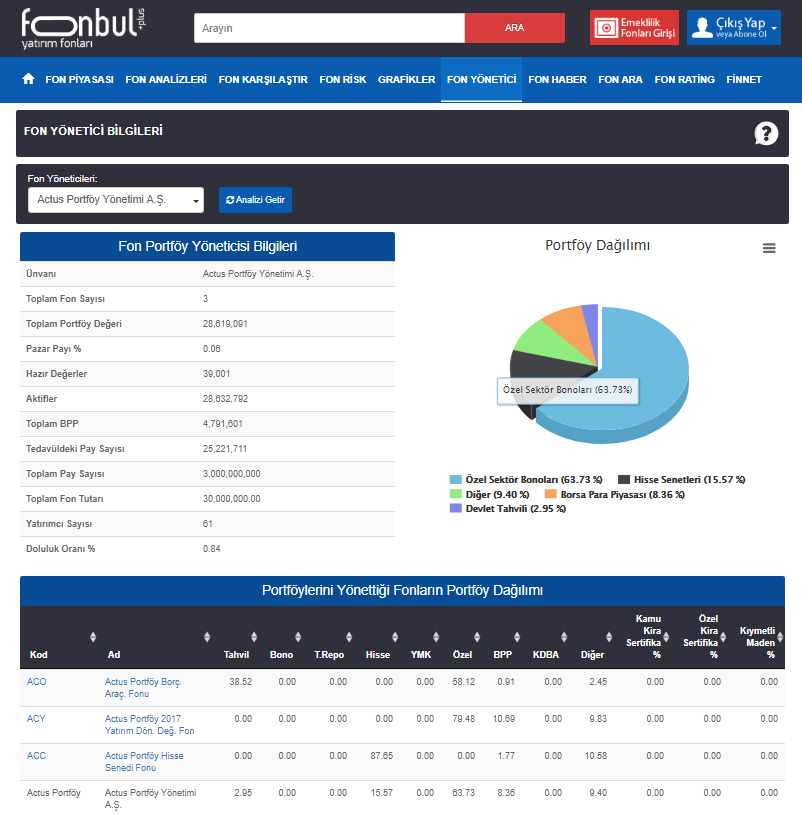The height and width of the screenshot is (815, 802).
Task: Sort table by the YMK column
Action: pyautogui.click(x=436, y=637)
